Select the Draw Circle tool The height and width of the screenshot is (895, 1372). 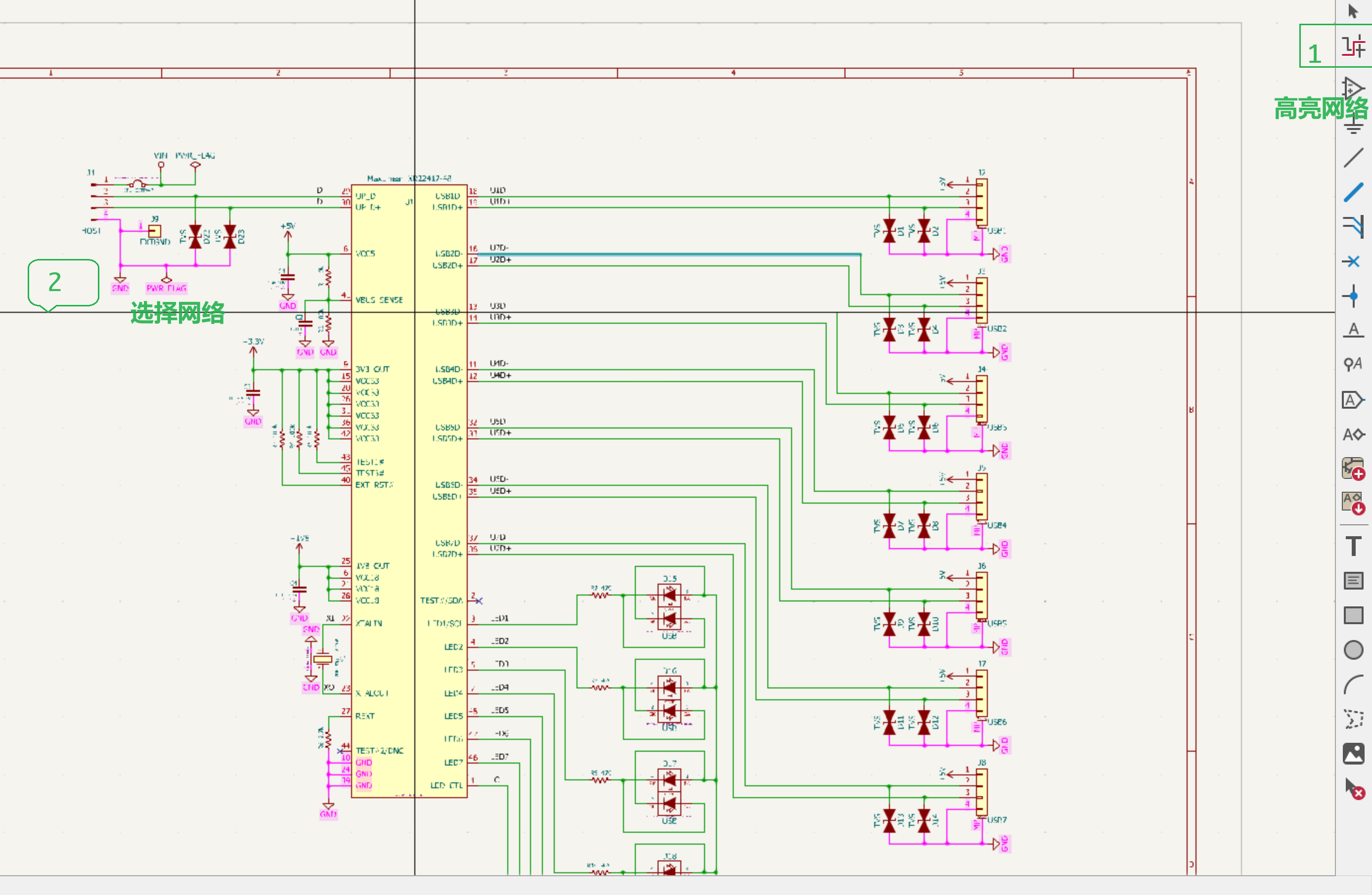click(1353, 650)
